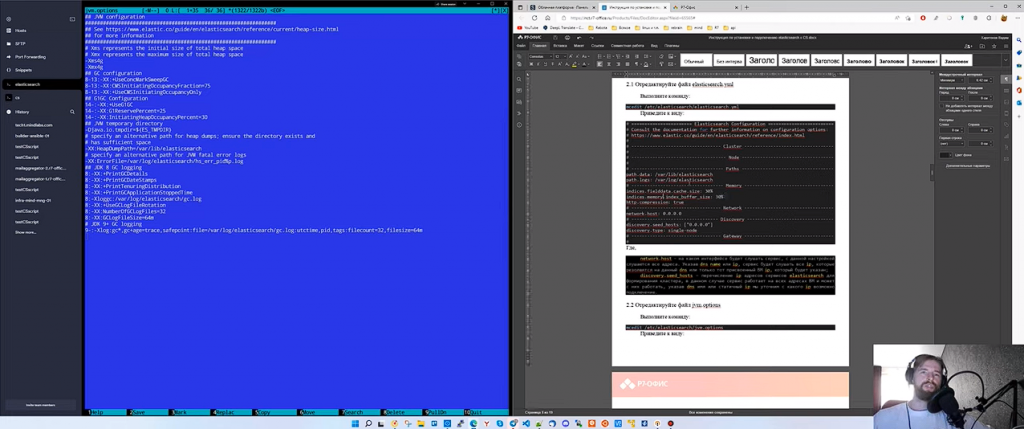Click print icon in R7 header

tap(568, 38)
